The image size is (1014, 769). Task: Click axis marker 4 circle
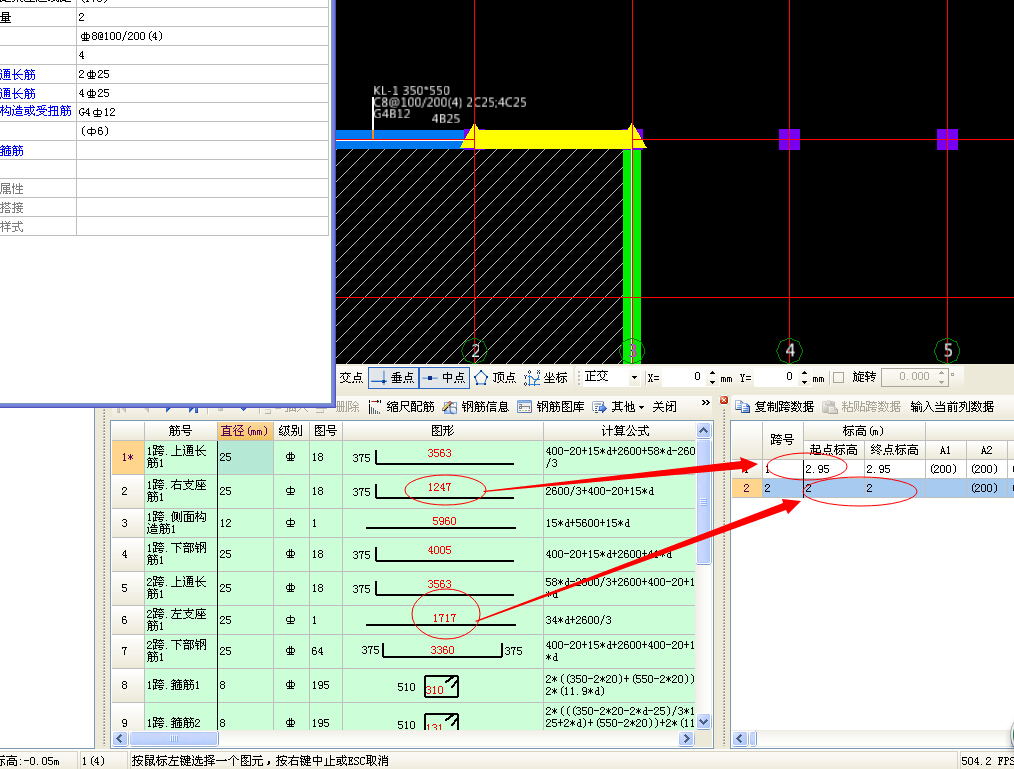coord(790,351)
